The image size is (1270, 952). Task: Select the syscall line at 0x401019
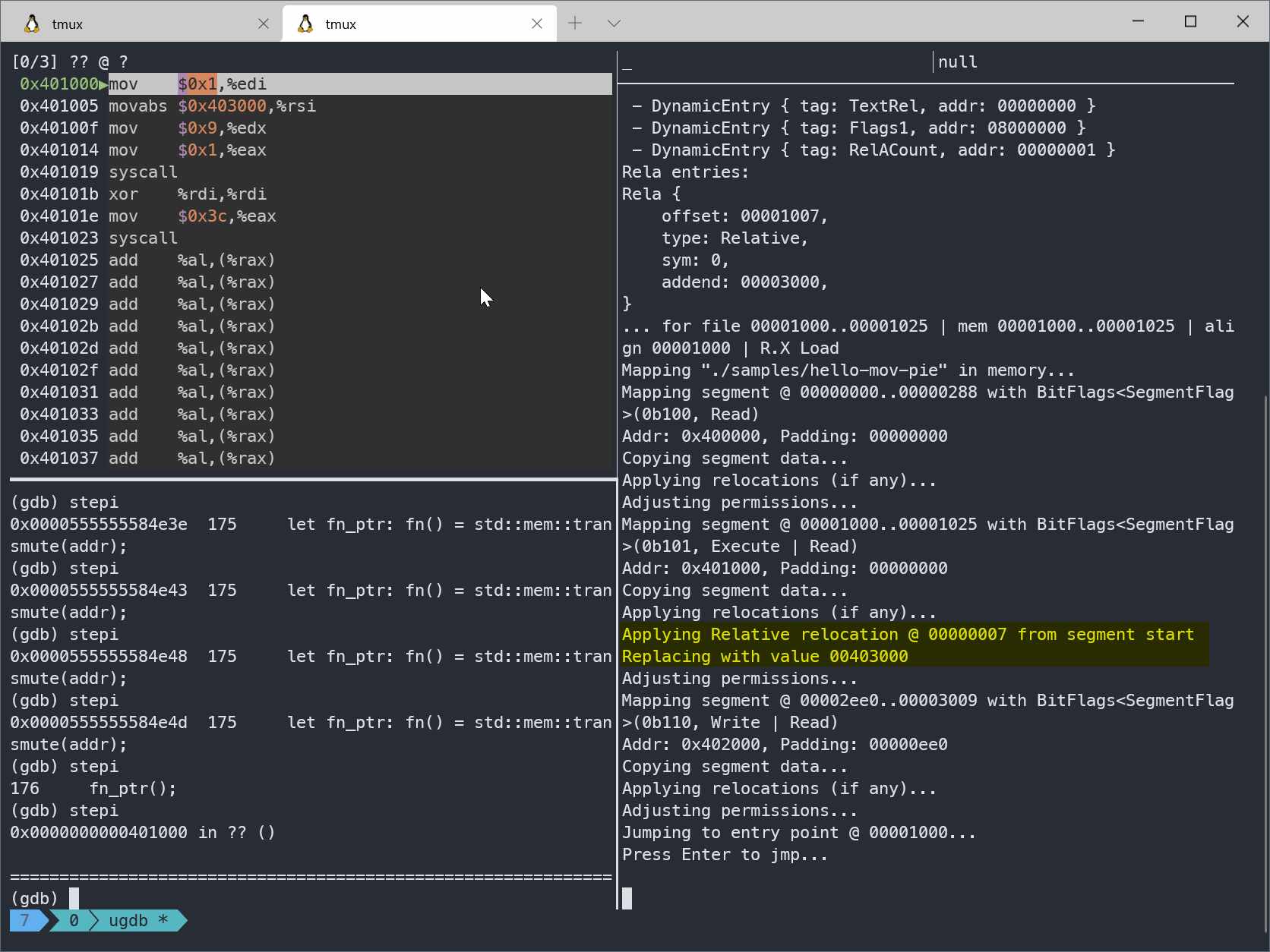[x=143, y=172]
